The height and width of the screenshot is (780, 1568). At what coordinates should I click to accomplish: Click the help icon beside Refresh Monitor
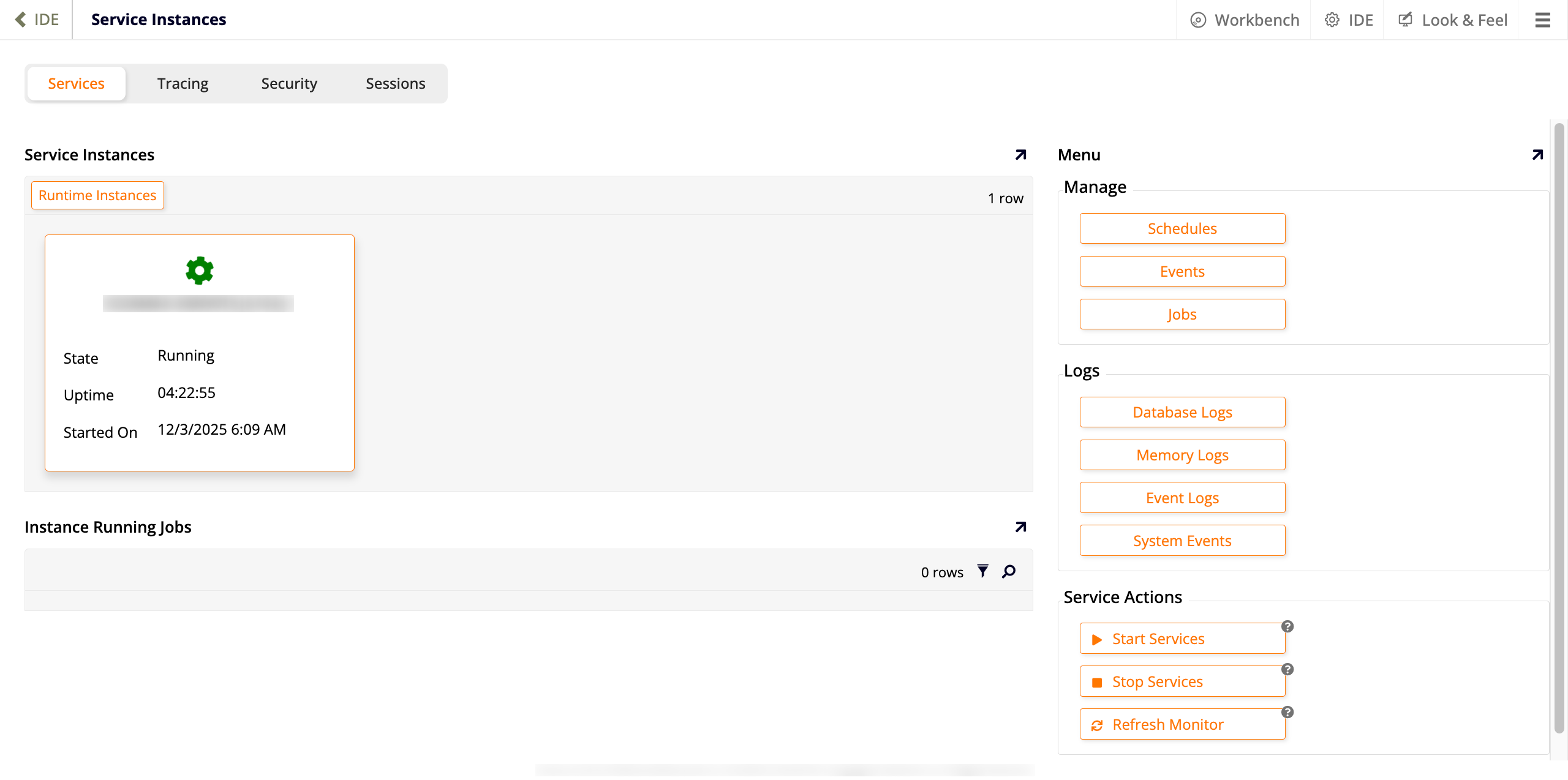click(x=1288, y=712)
